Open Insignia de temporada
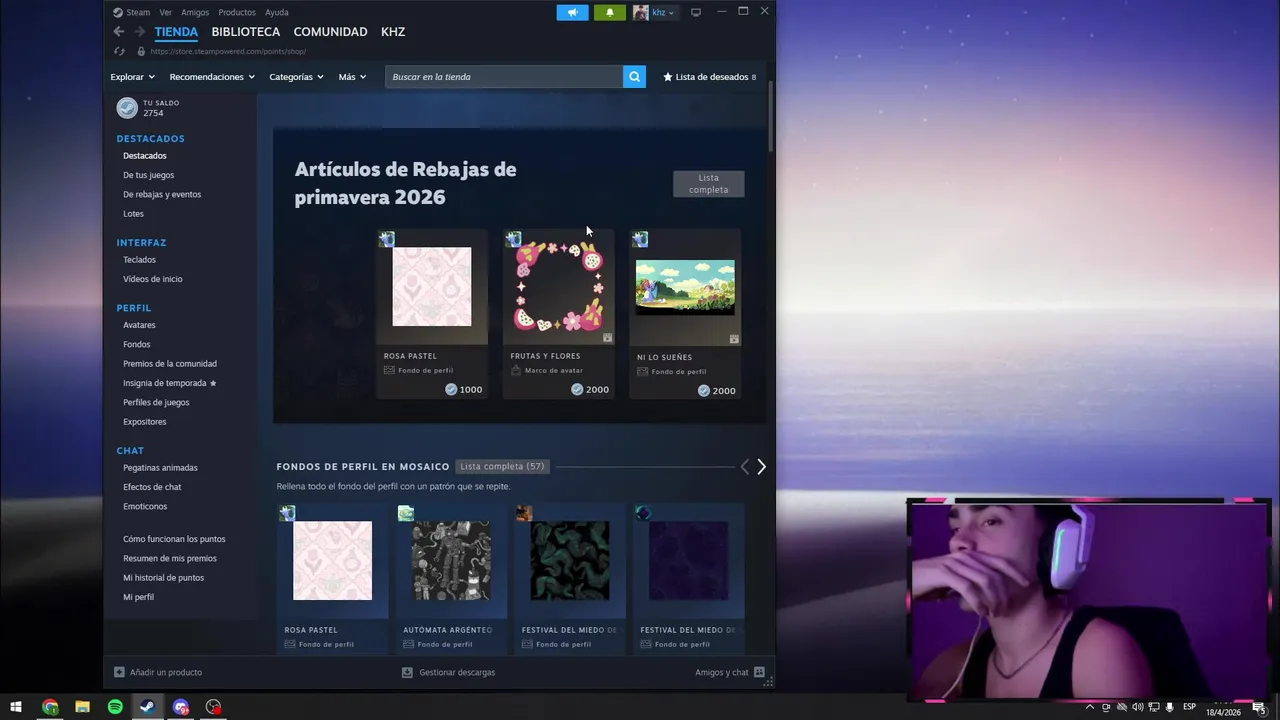Image resolution: width=1280 pixels, height=720 pixels. coord(169,383)
